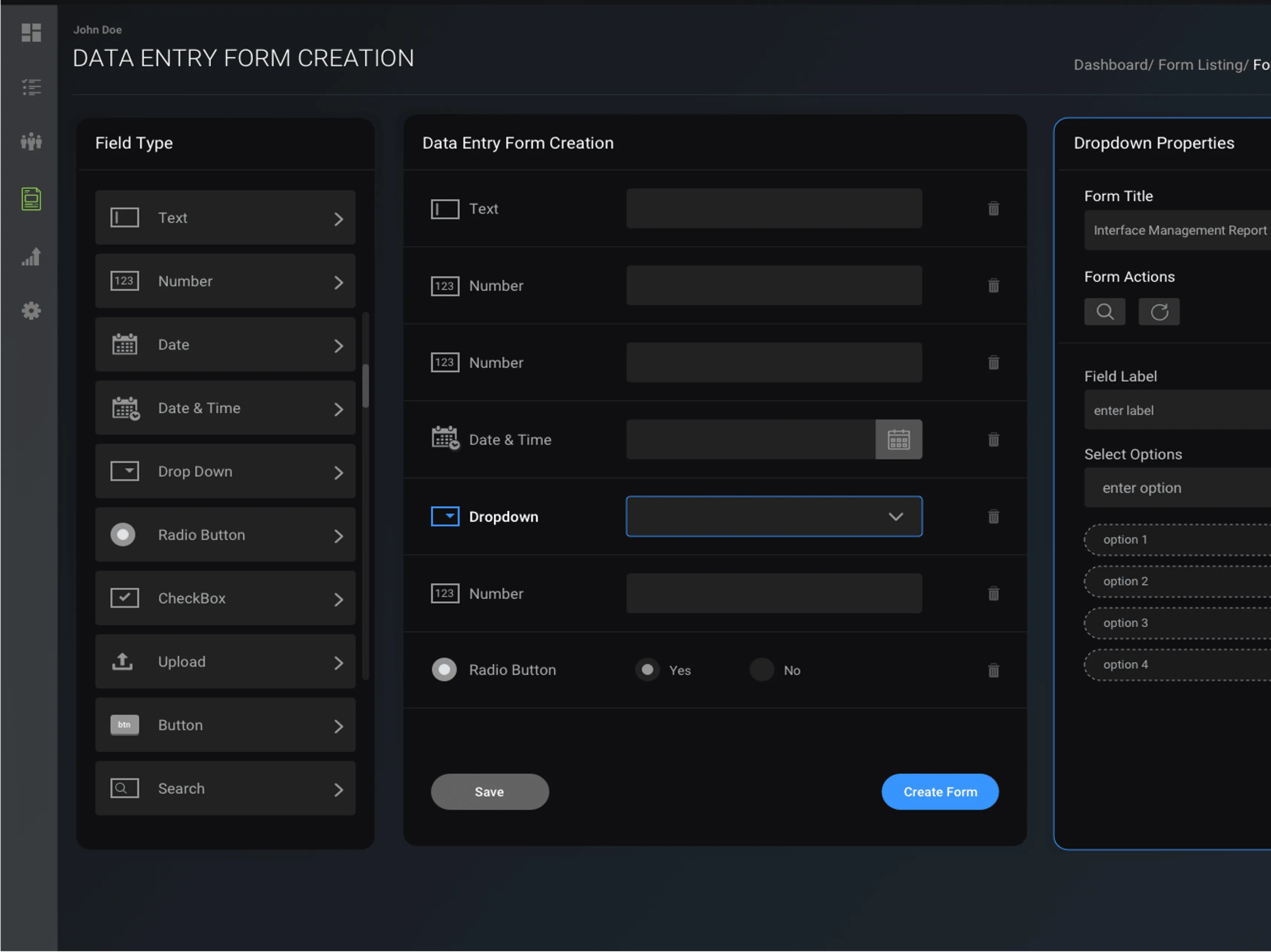The image size is (1271, 952).
Task: Delete the Dropdown field row
Action: pos(994,517)
